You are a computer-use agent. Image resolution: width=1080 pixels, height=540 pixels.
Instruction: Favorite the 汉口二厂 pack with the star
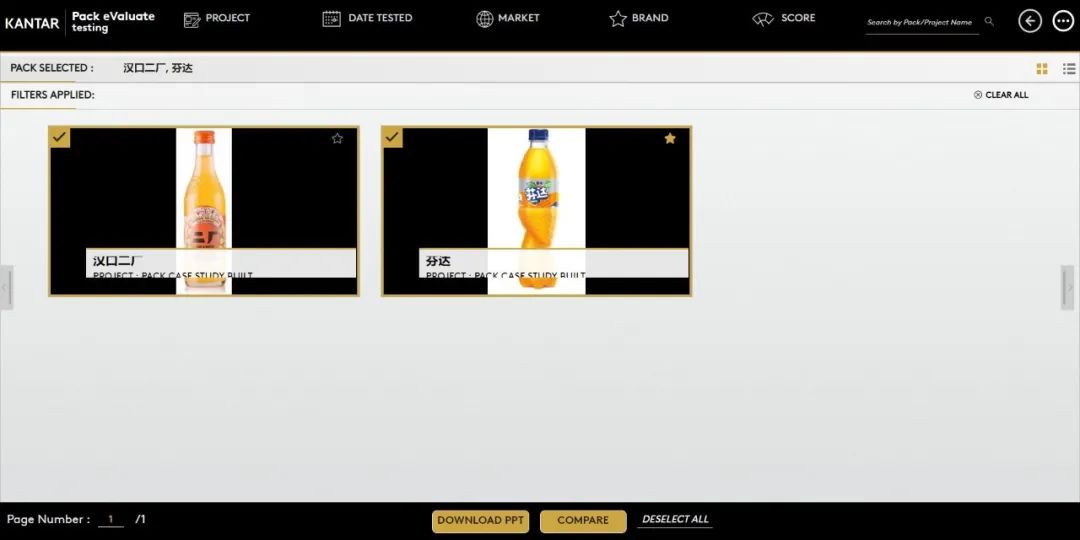337,138
